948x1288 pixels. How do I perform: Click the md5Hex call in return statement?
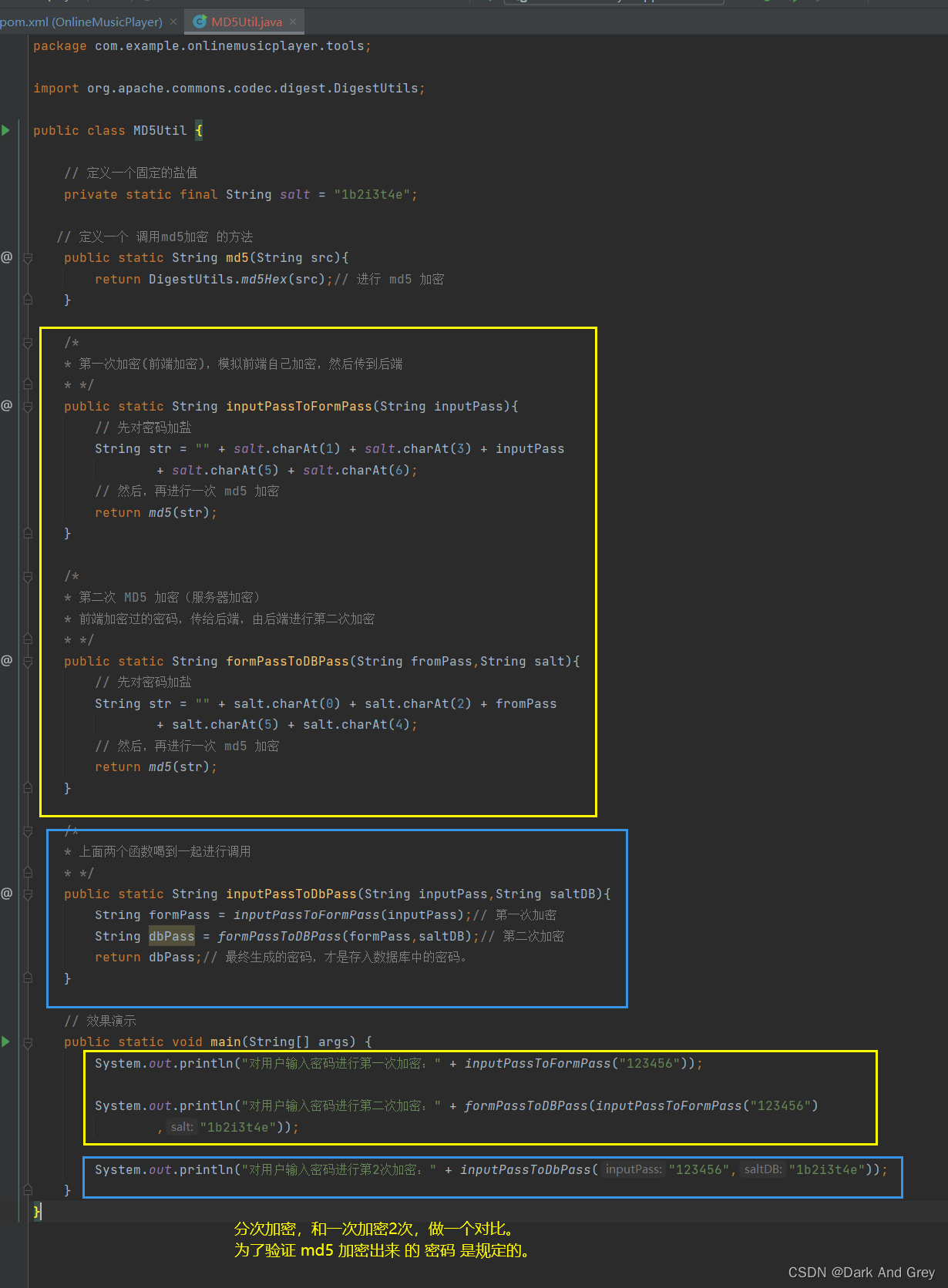pos(264,280)
